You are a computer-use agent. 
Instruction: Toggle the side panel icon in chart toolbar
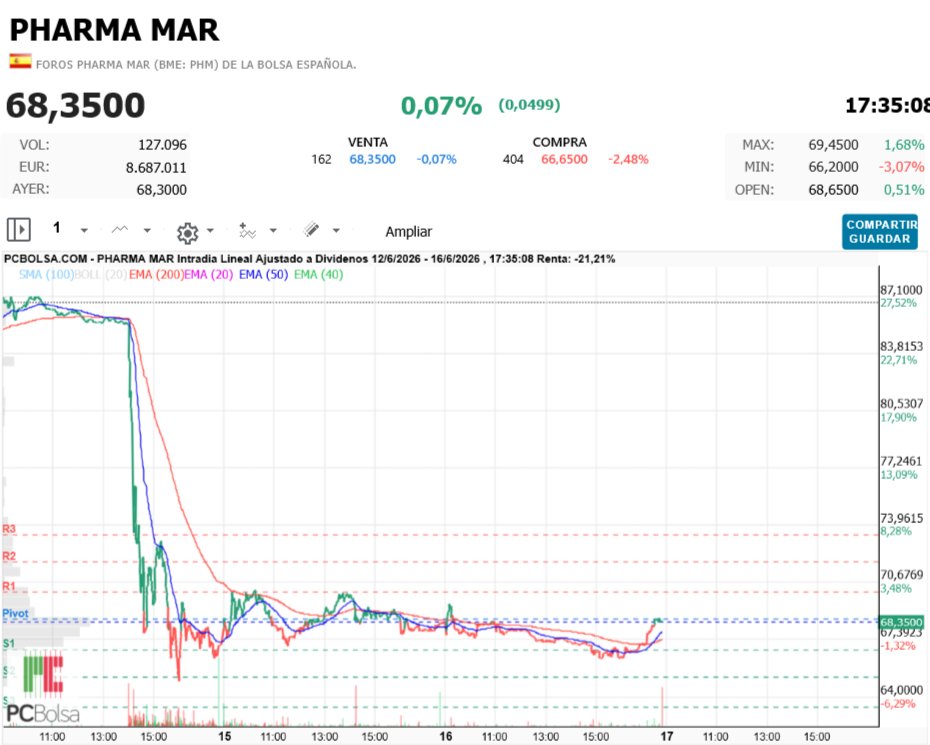[x=18, y=229]
